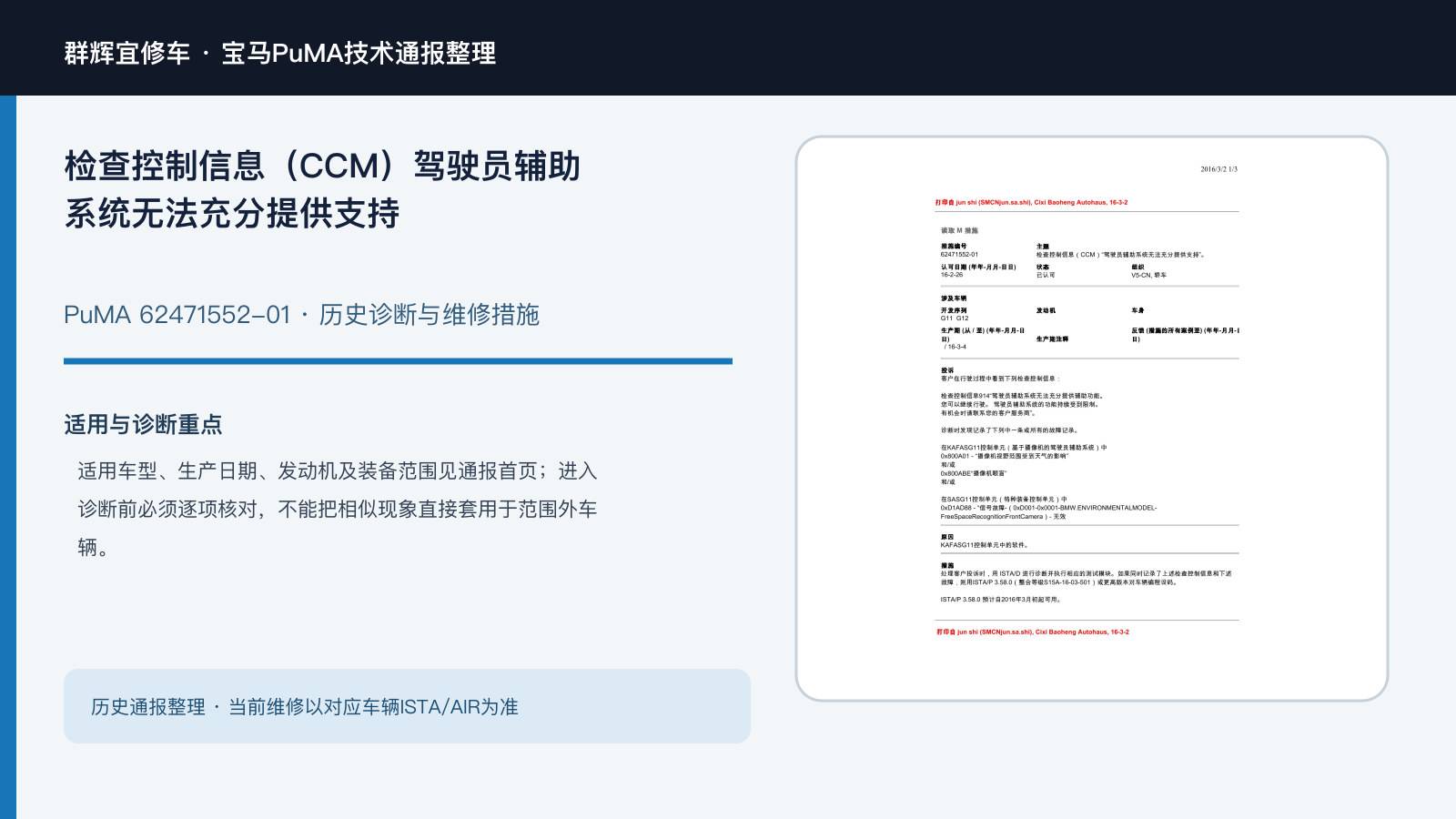Click the 投诉 section text in the document
Image resolution: width=1456 pixels, height=819 pixels.
tap(1048, 443)
